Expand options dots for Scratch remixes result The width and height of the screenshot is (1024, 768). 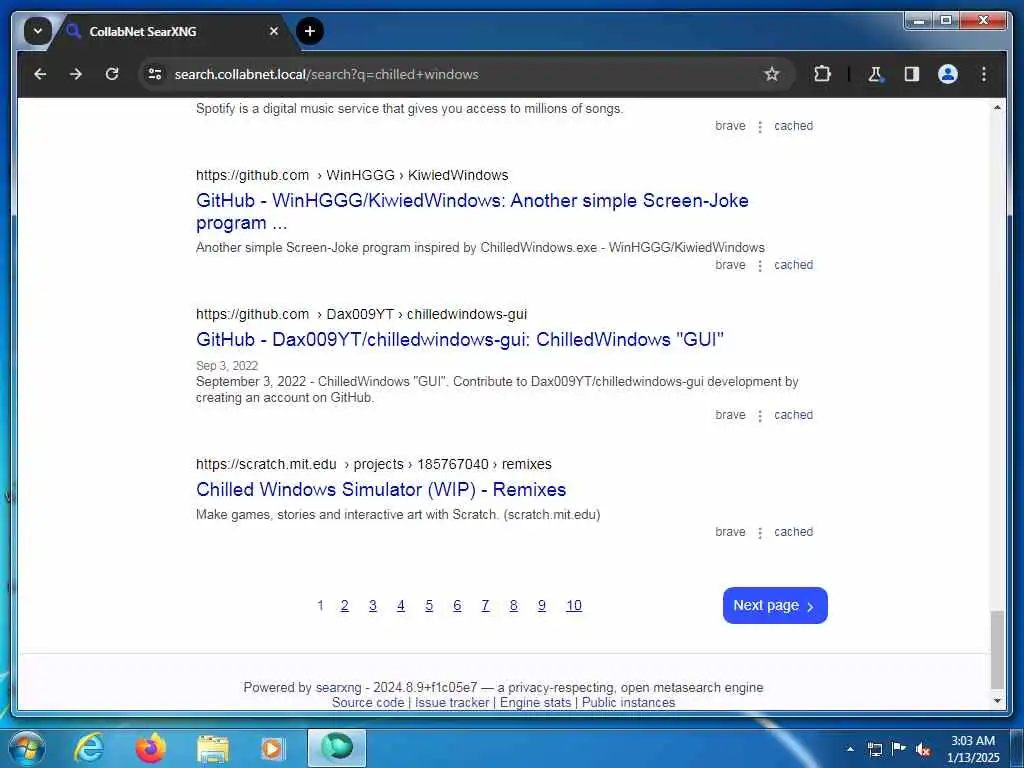pyautogui.click(x=760, y=533)
